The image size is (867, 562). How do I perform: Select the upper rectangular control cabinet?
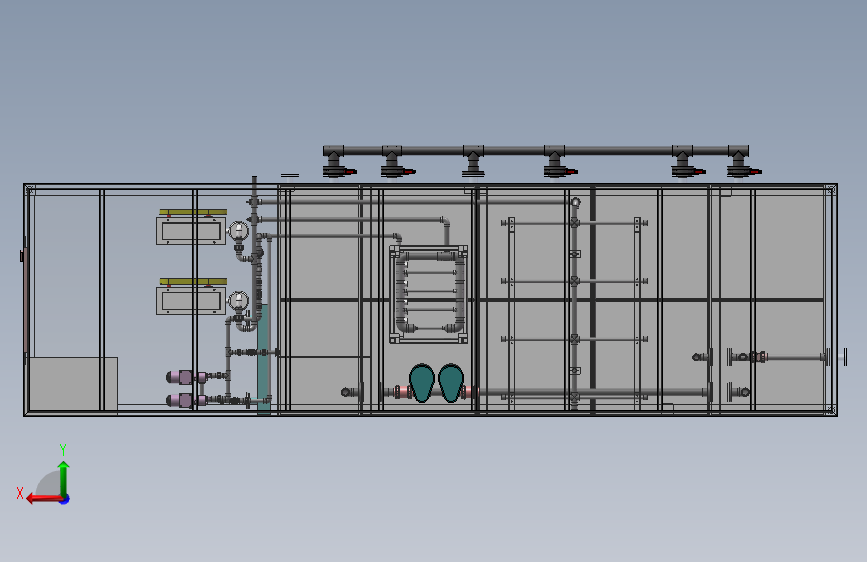[191, 231]
